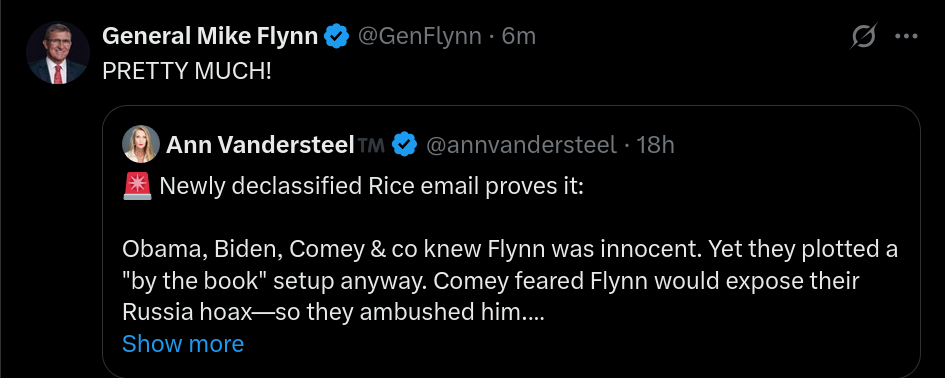Open the General Mike Flynn display name link
Viewport: 945px width, 378px height.
(x=210, y=36)
